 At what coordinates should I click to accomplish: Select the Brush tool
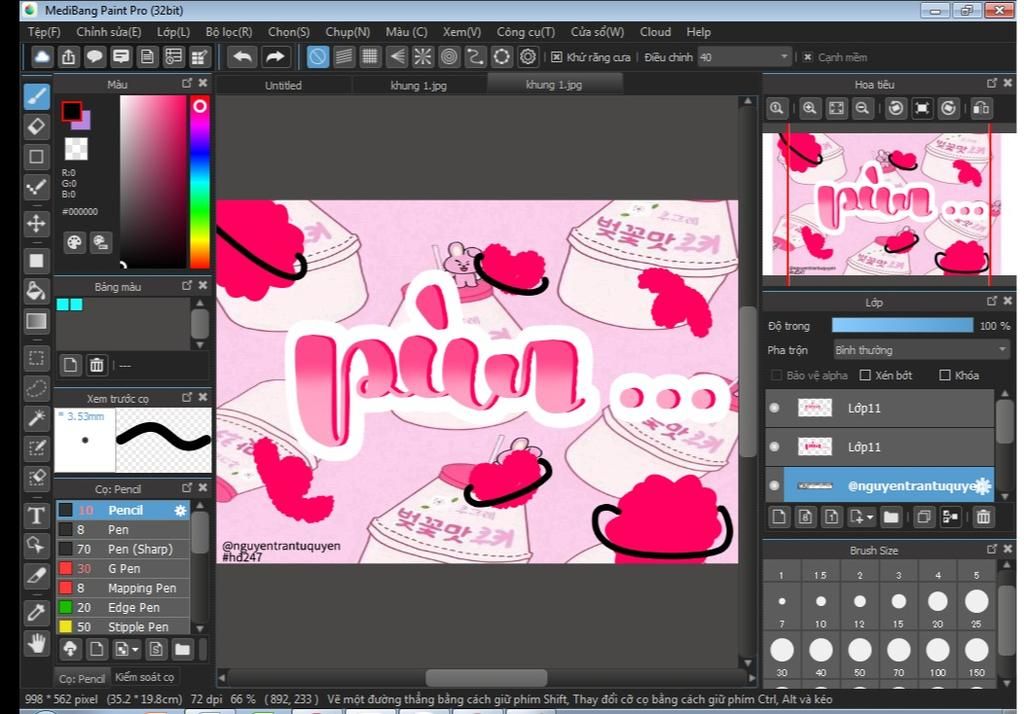click(x=37, y=96)
